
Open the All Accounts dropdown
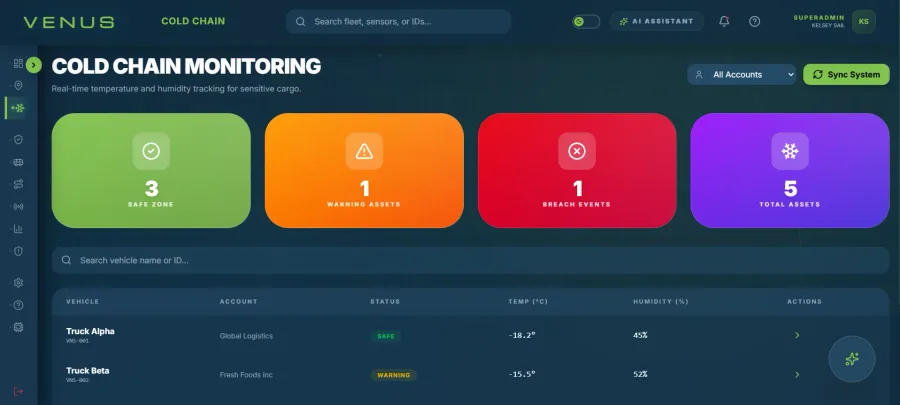coord(742,75)
